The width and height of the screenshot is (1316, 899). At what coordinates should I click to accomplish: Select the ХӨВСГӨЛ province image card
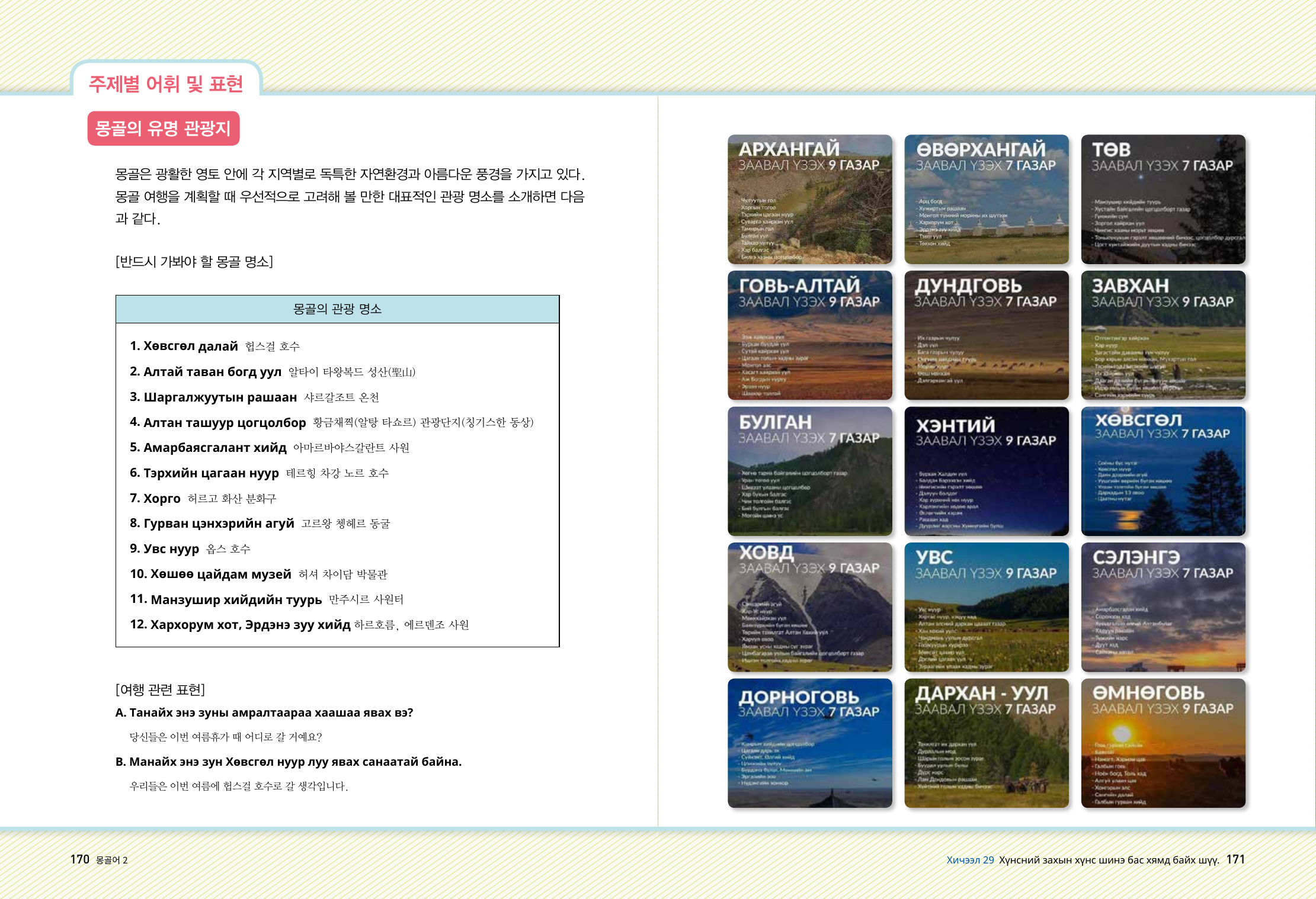coord(1163,471)
